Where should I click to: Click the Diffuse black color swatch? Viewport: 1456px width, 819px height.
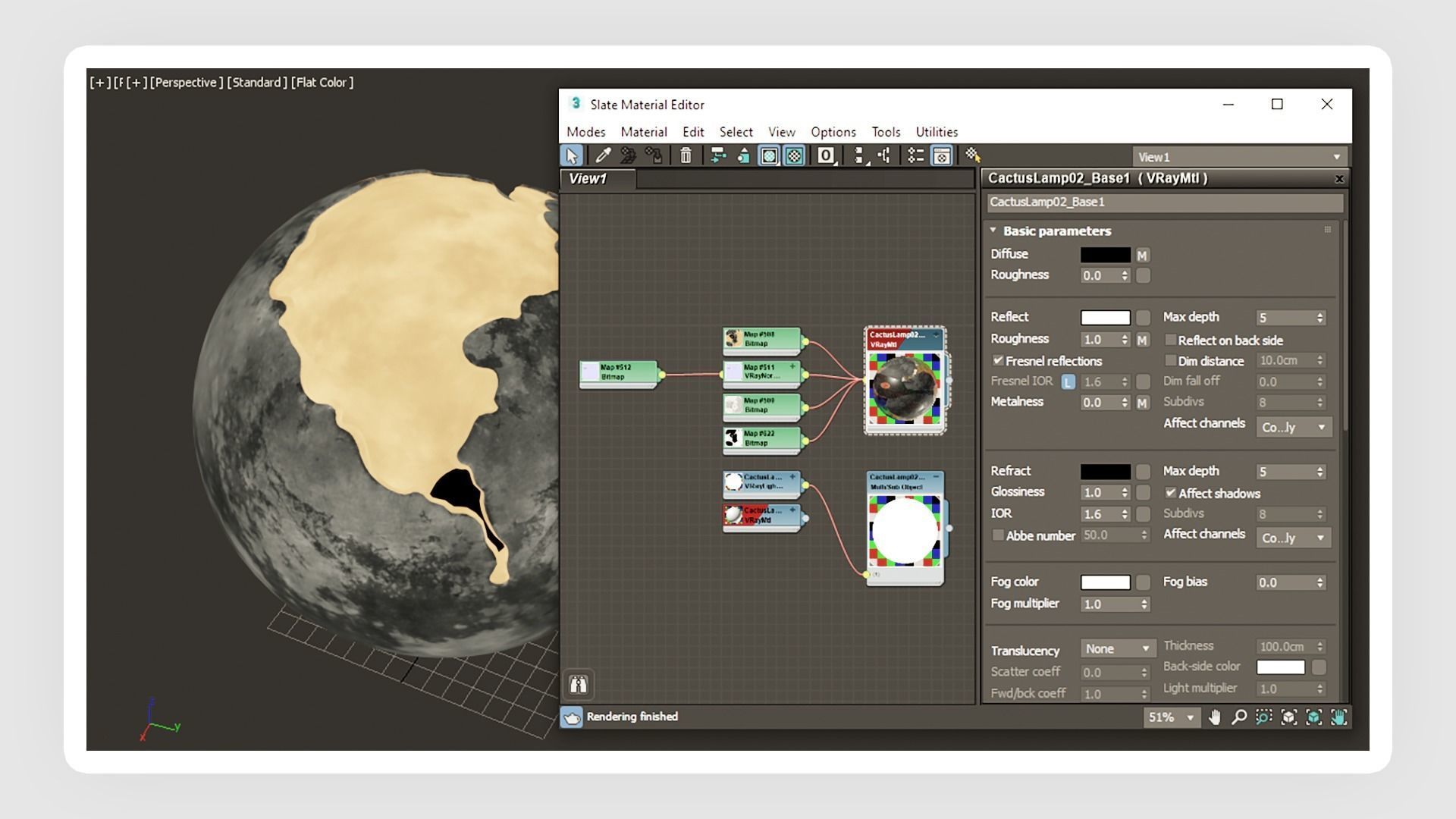(x=1105, y=256)
